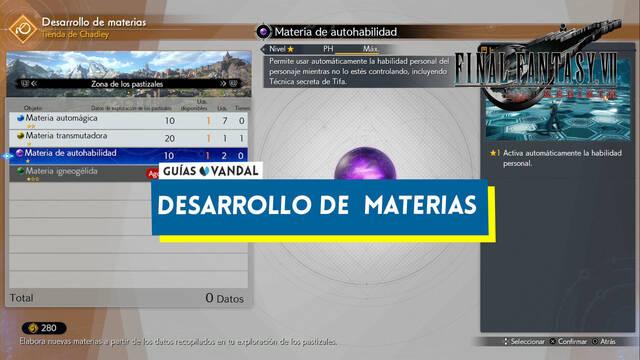Select the Materia automágica row

(128, 120)
